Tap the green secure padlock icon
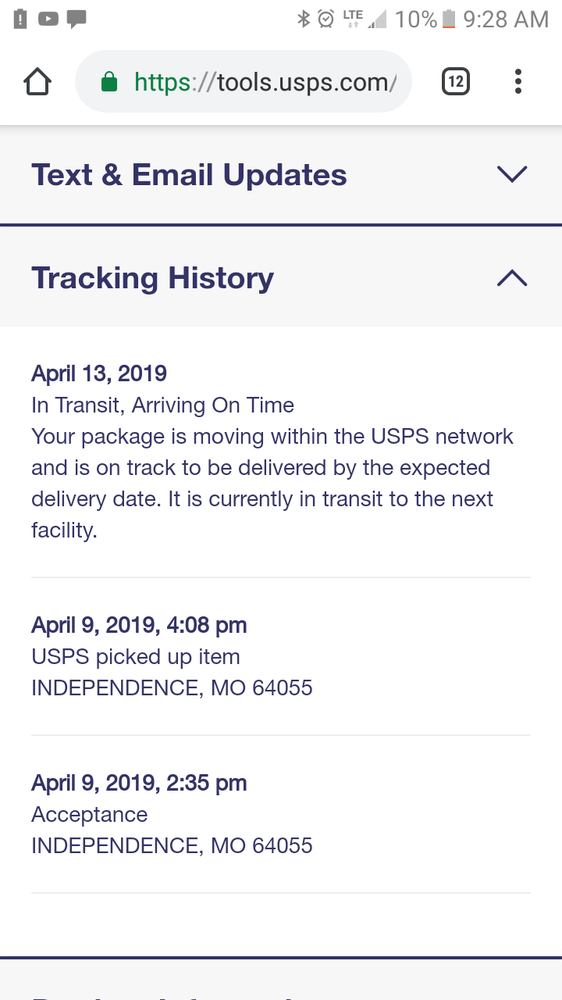 point(109,82)
